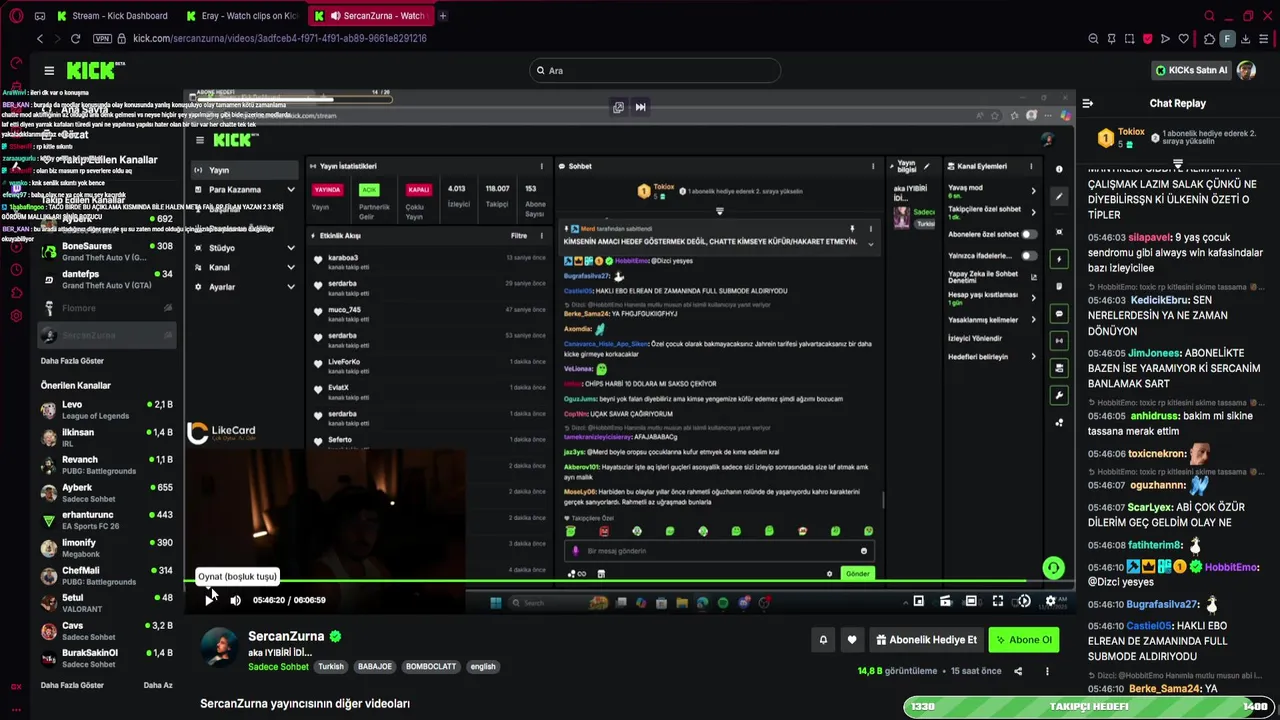1280x720 pixels.
Task: Click Daha Fazla Göster under followed channels
Action: coord(72,361)
